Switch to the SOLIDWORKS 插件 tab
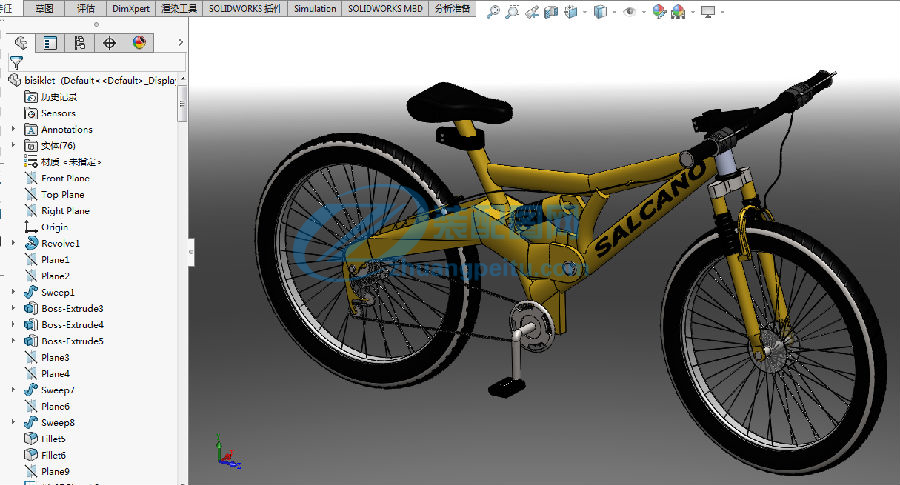This screenshot has width=900, height=485. (245, 9)
